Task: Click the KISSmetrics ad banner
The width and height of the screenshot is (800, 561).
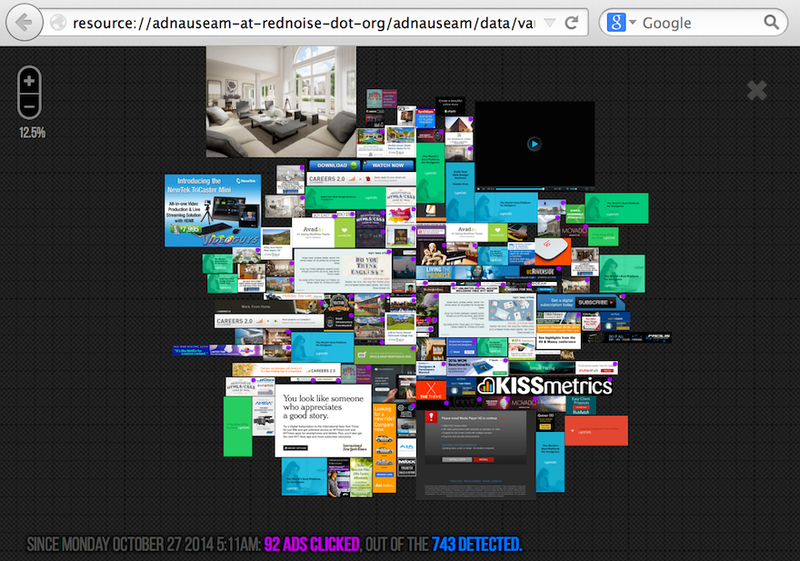Action: coord(545,386)
